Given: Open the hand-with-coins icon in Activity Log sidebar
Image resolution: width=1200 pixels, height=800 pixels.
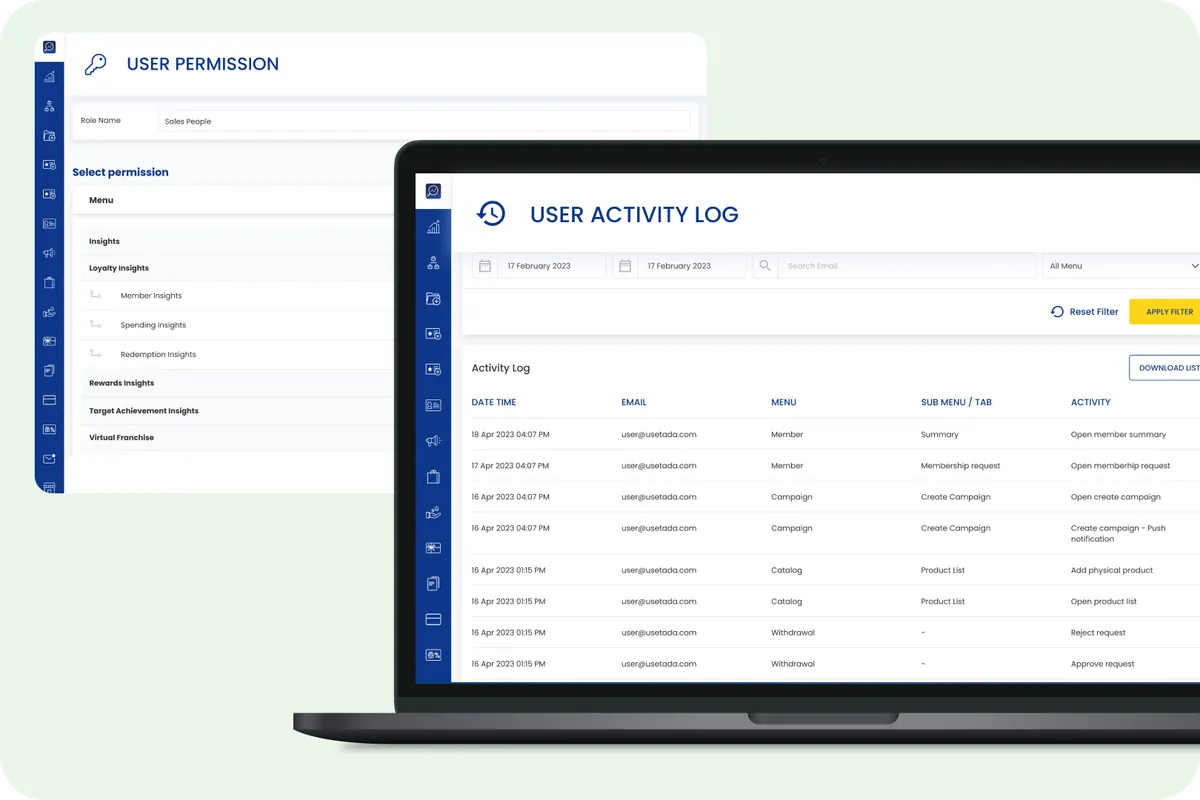Looking at the screenshot, I should click(x=433, y=513).
